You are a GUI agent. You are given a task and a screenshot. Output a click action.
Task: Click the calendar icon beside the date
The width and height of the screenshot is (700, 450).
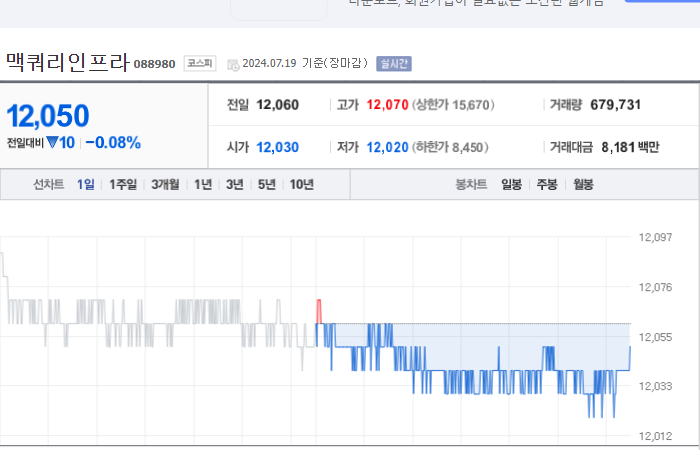pos(233,65)
